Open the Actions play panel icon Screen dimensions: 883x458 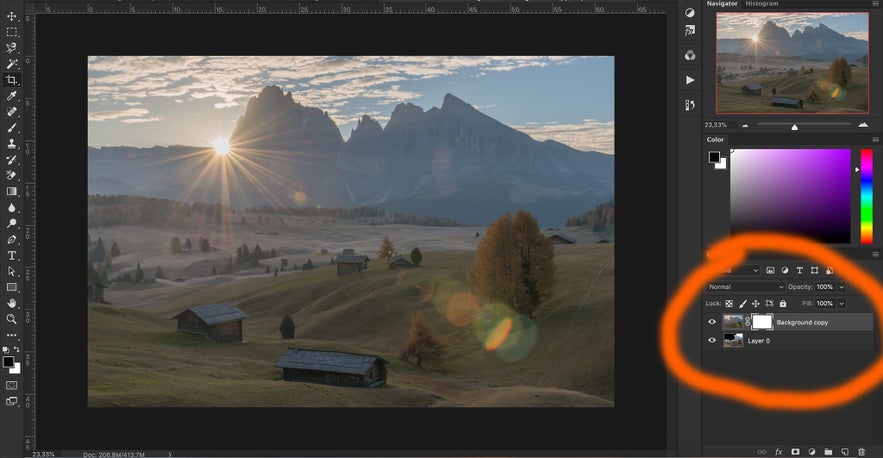coord(690,80)
